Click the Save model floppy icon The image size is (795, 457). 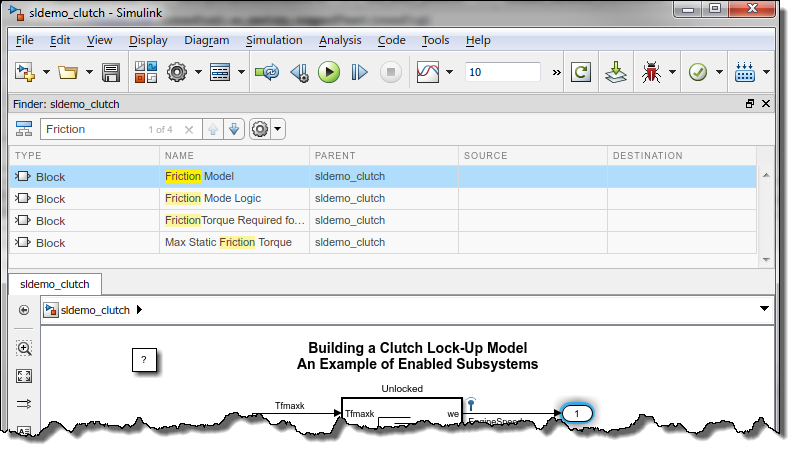click(111, 72)
